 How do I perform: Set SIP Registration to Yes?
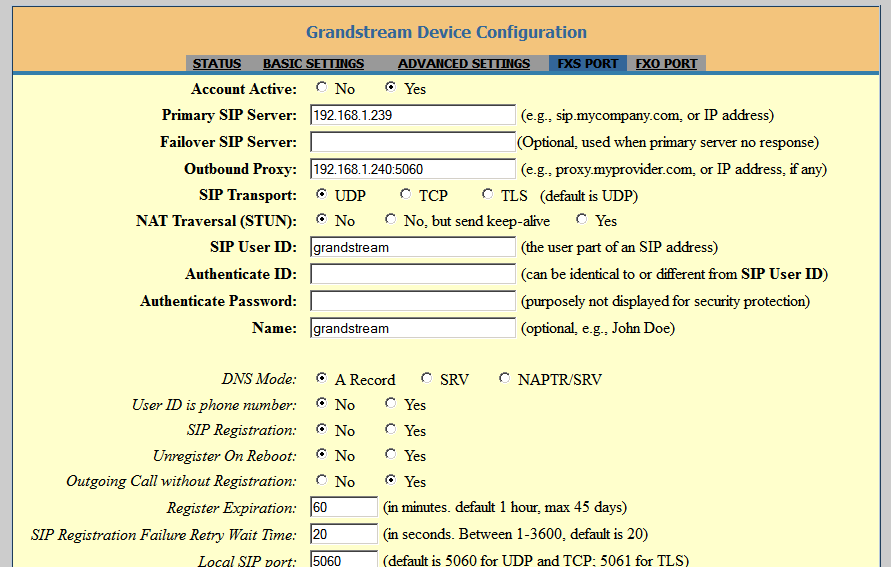[390, 429]
